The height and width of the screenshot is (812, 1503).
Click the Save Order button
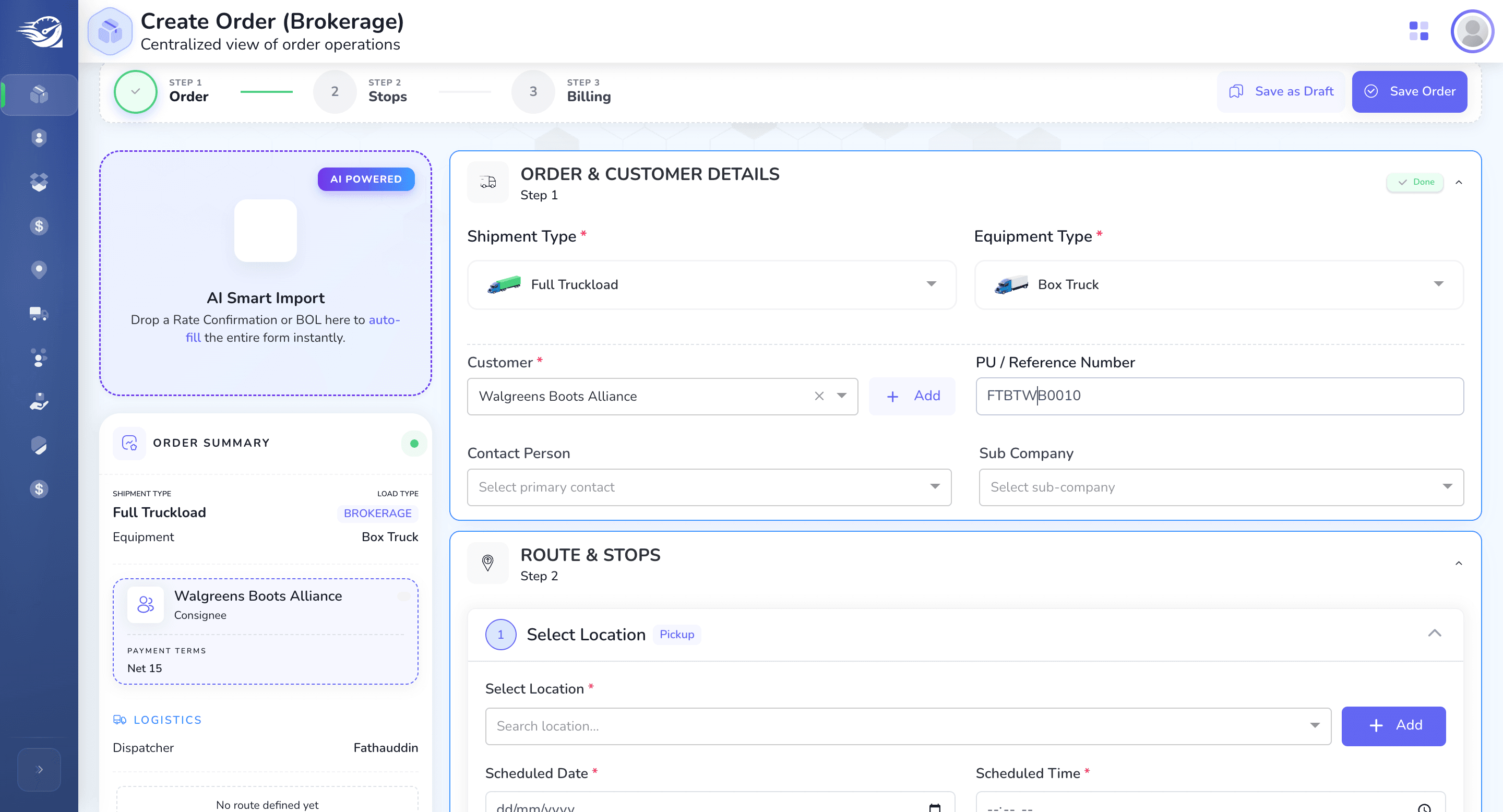click(x=1409, y=91)
